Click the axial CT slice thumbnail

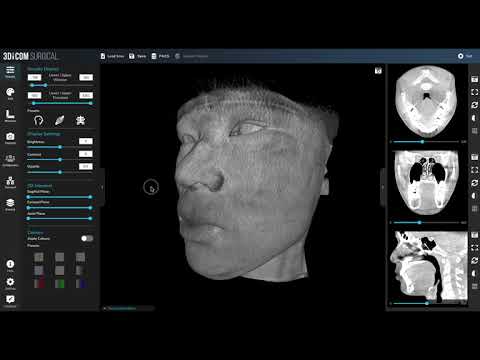pos(426,102)
